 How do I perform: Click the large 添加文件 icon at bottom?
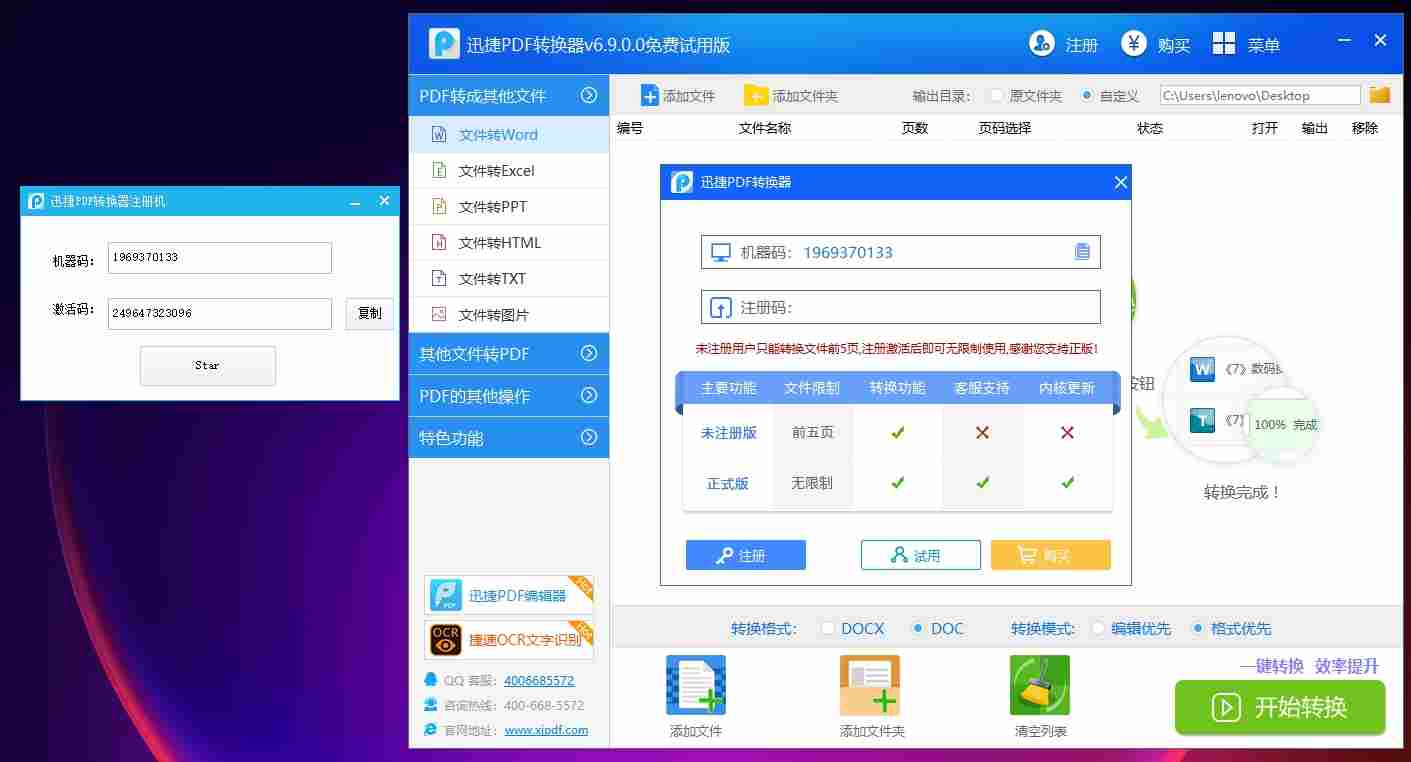[x=696, y=685]
